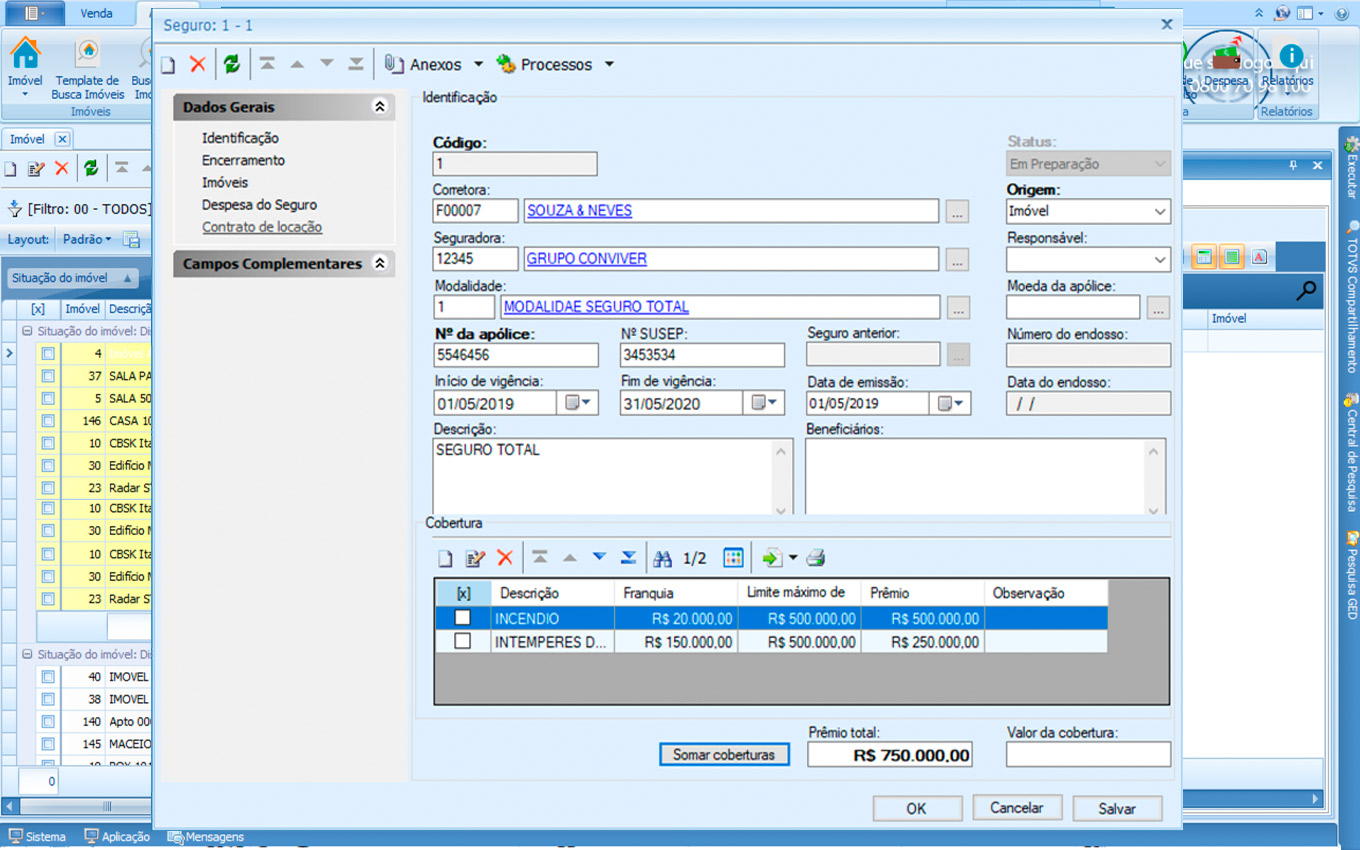Tick the checkbox for imóvel 37 row
1360x850 pixels.
pos(48,376)
